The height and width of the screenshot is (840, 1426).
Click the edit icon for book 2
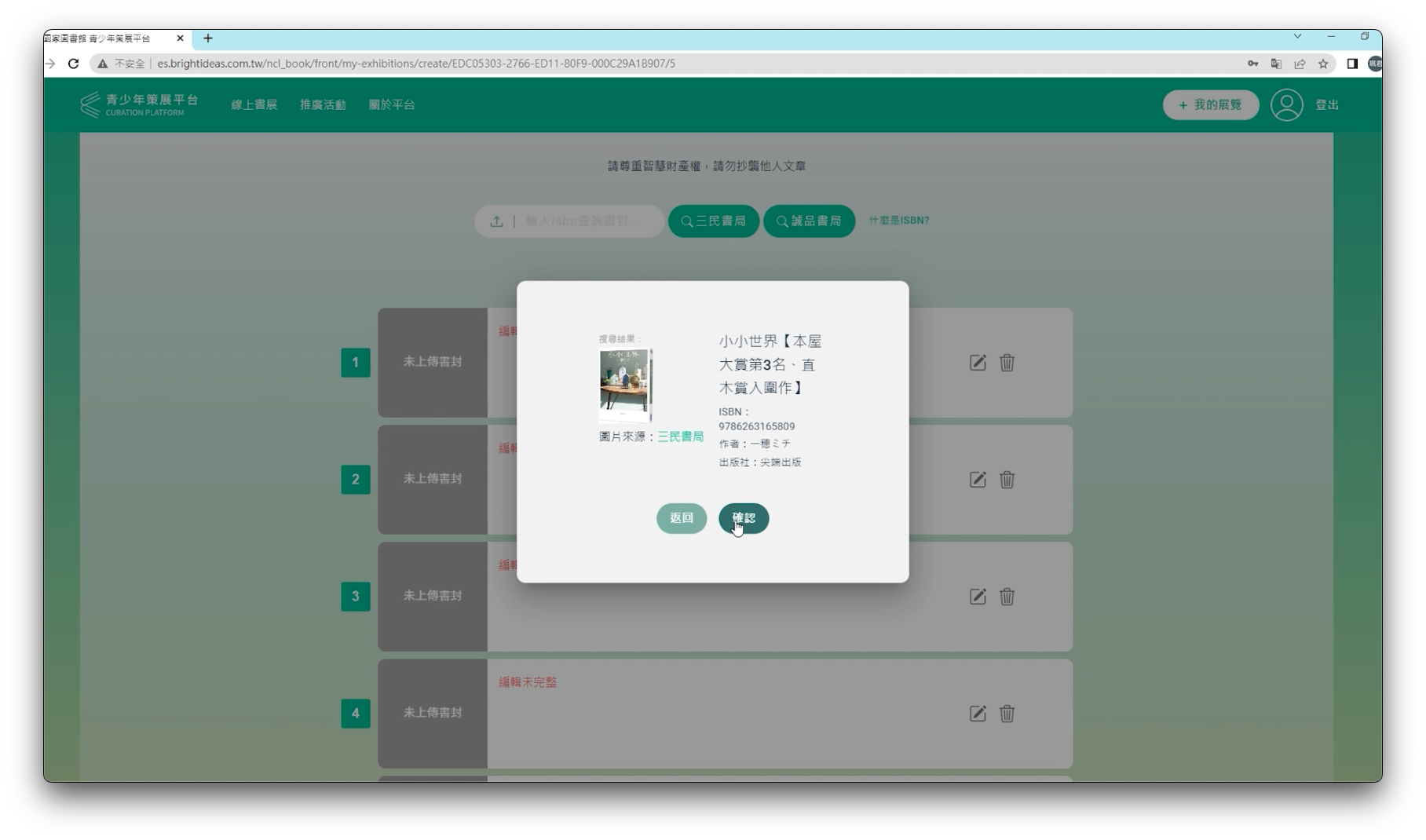[x=977, y=480]
